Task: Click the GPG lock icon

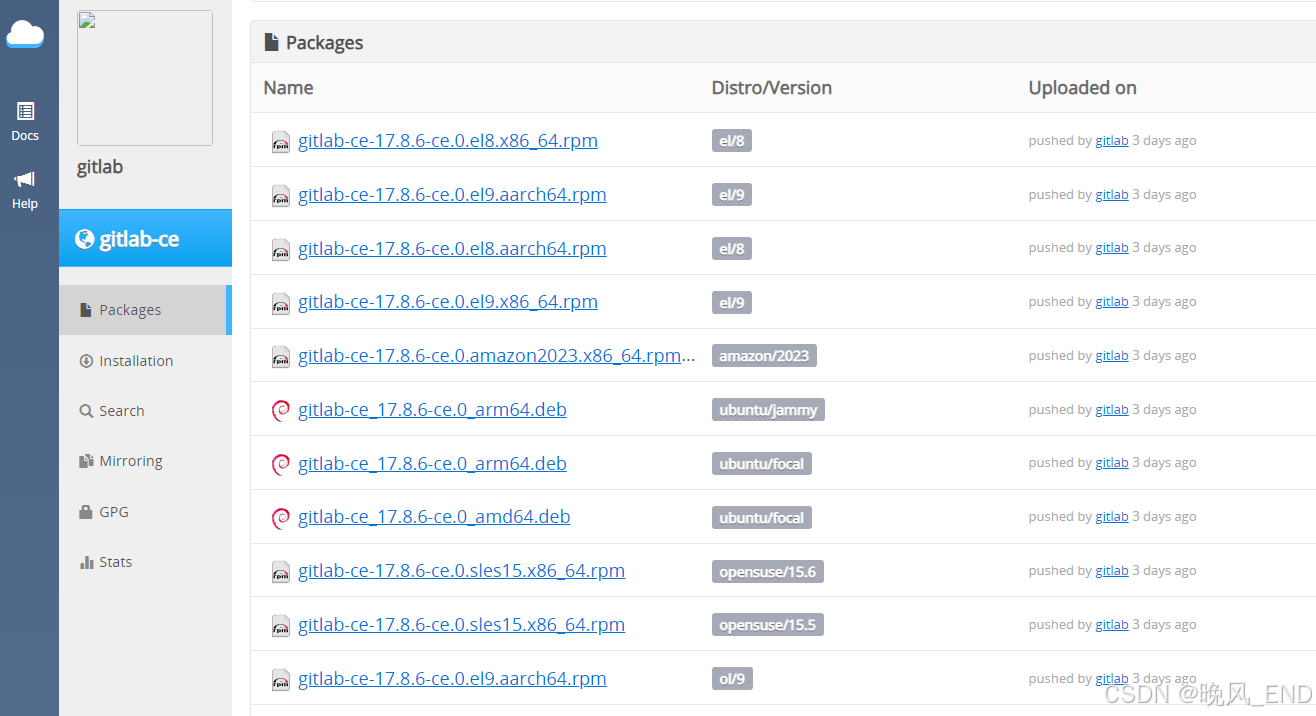Action: click(86, 512)
